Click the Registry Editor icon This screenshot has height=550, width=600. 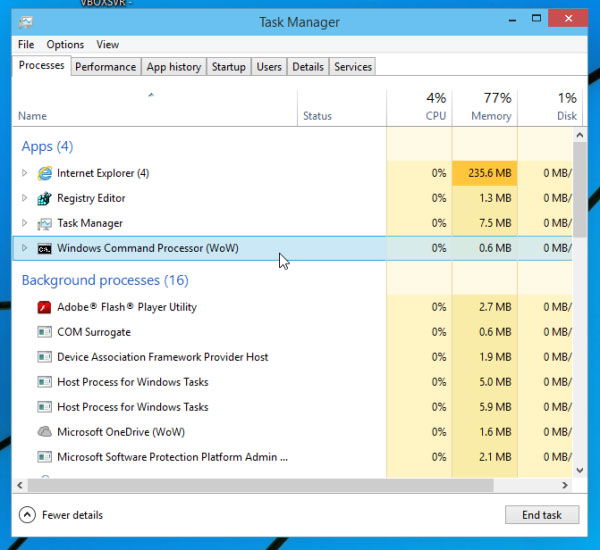point(44,198)
